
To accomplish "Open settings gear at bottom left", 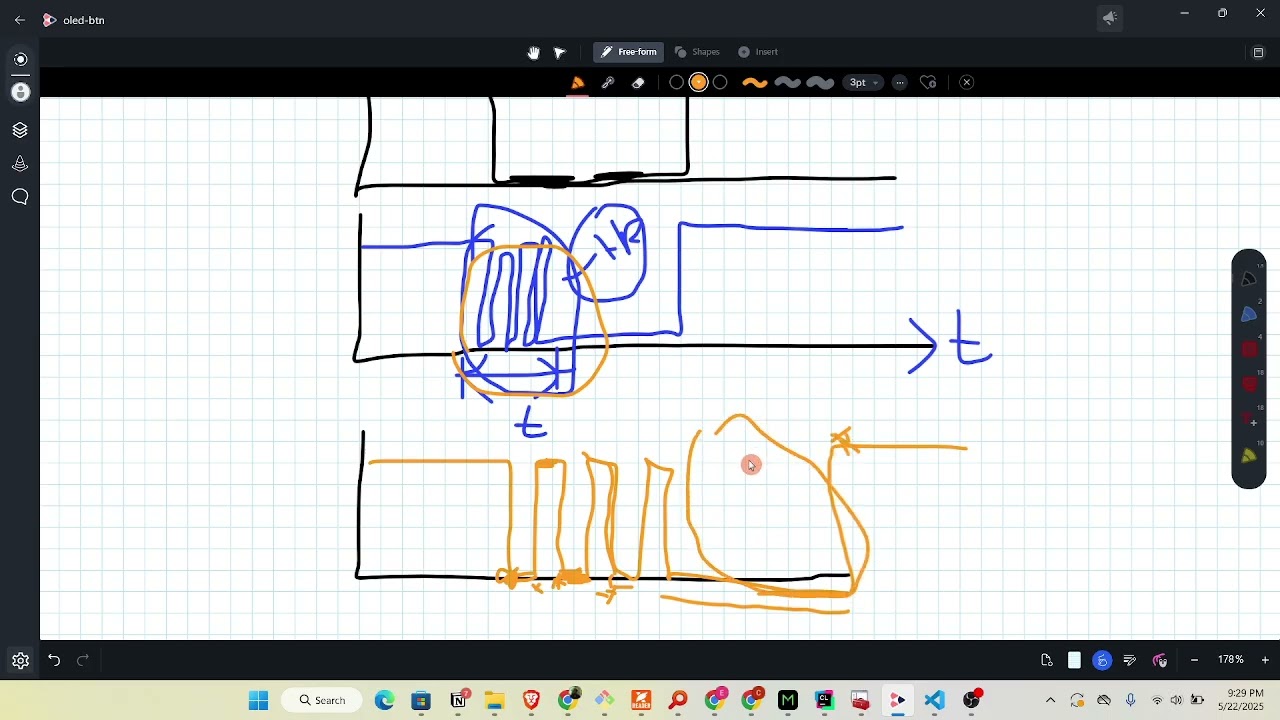I will [x=20, y=660].
